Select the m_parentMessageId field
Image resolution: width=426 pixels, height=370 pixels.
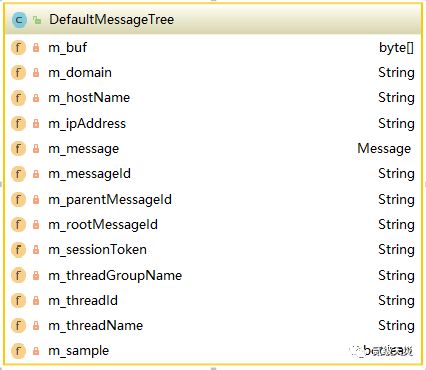click(213, 200)
